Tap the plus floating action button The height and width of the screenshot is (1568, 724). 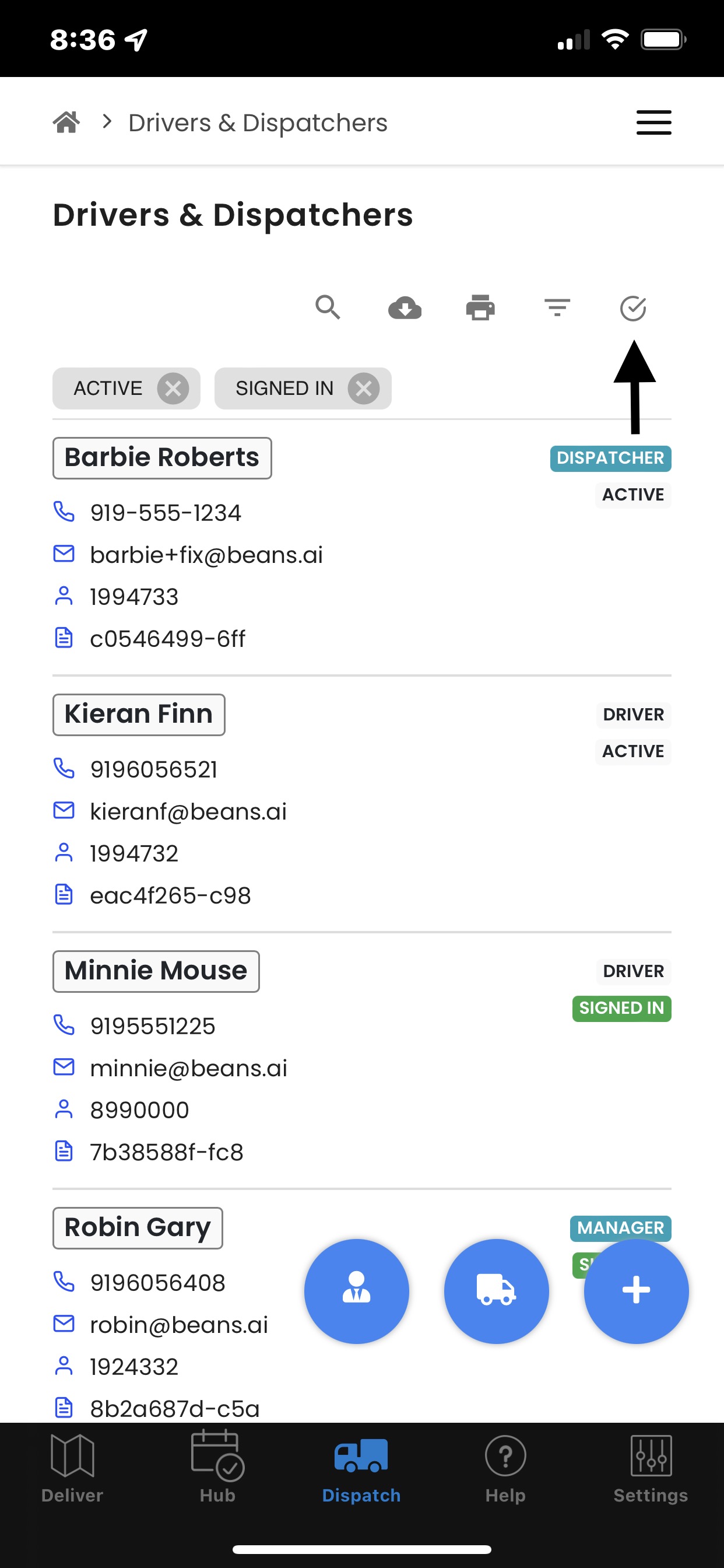click(637, 1291)
